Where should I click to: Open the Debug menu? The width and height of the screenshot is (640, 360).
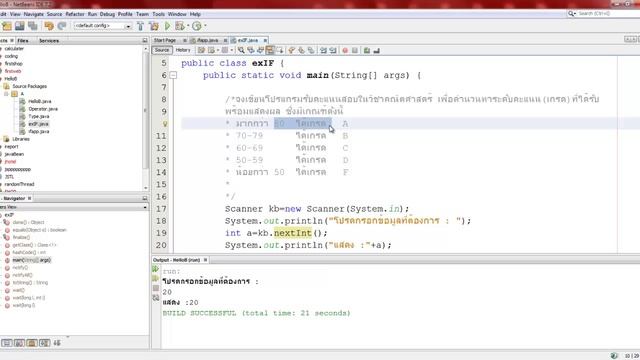(x=107, y=14)
